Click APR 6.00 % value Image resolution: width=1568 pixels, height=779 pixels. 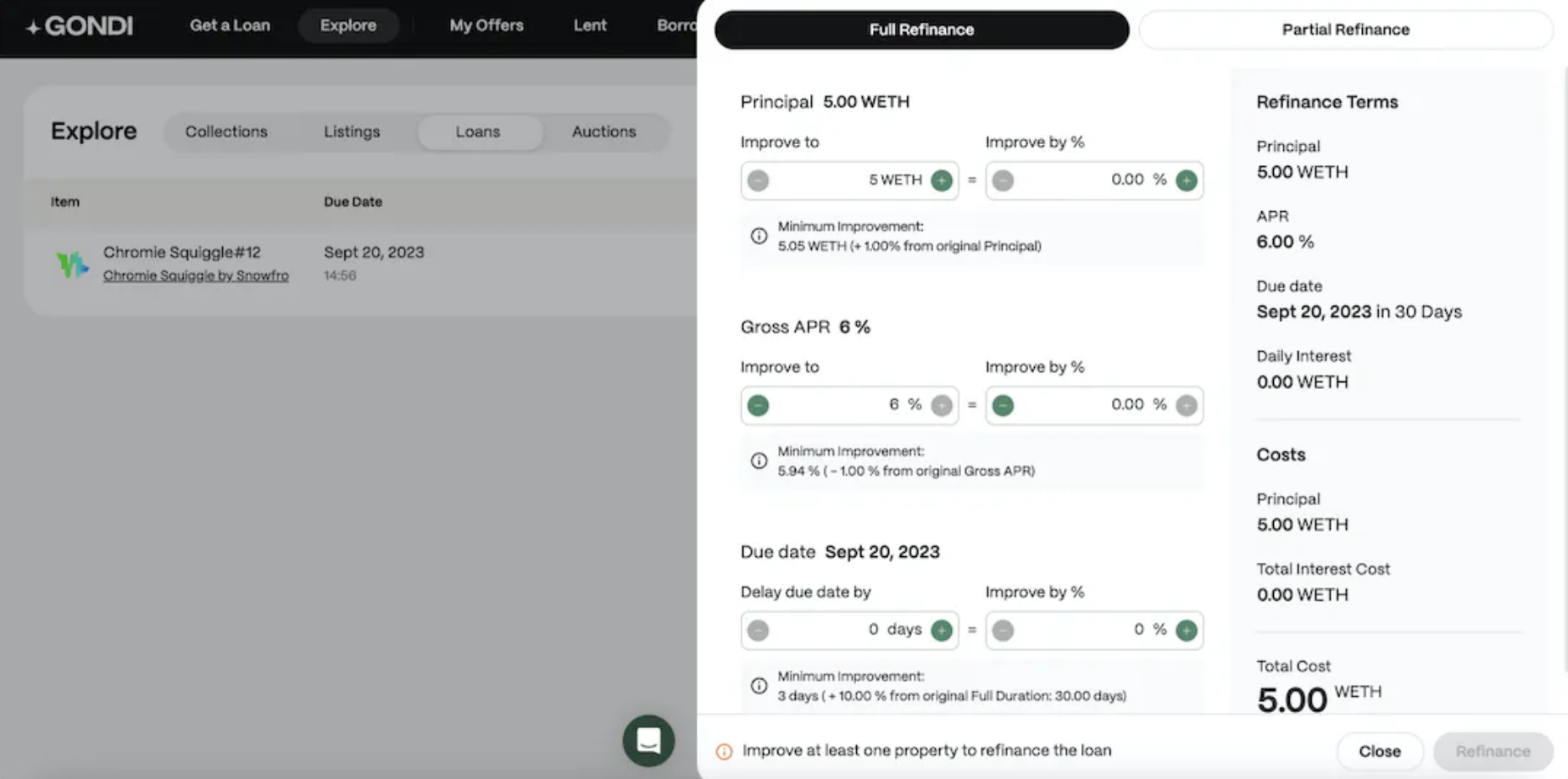click(1285, 242)
